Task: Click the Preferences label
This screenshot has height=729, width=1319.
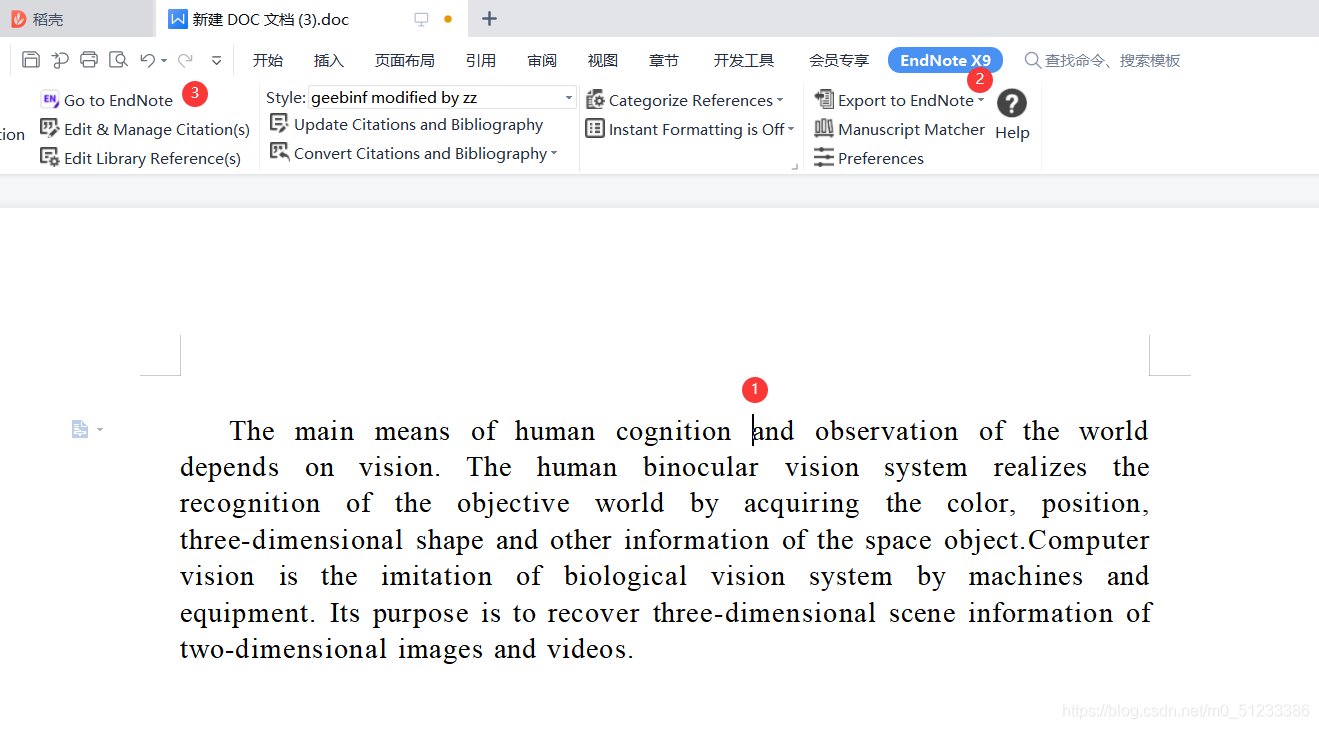Action: (x=881, y=158)
